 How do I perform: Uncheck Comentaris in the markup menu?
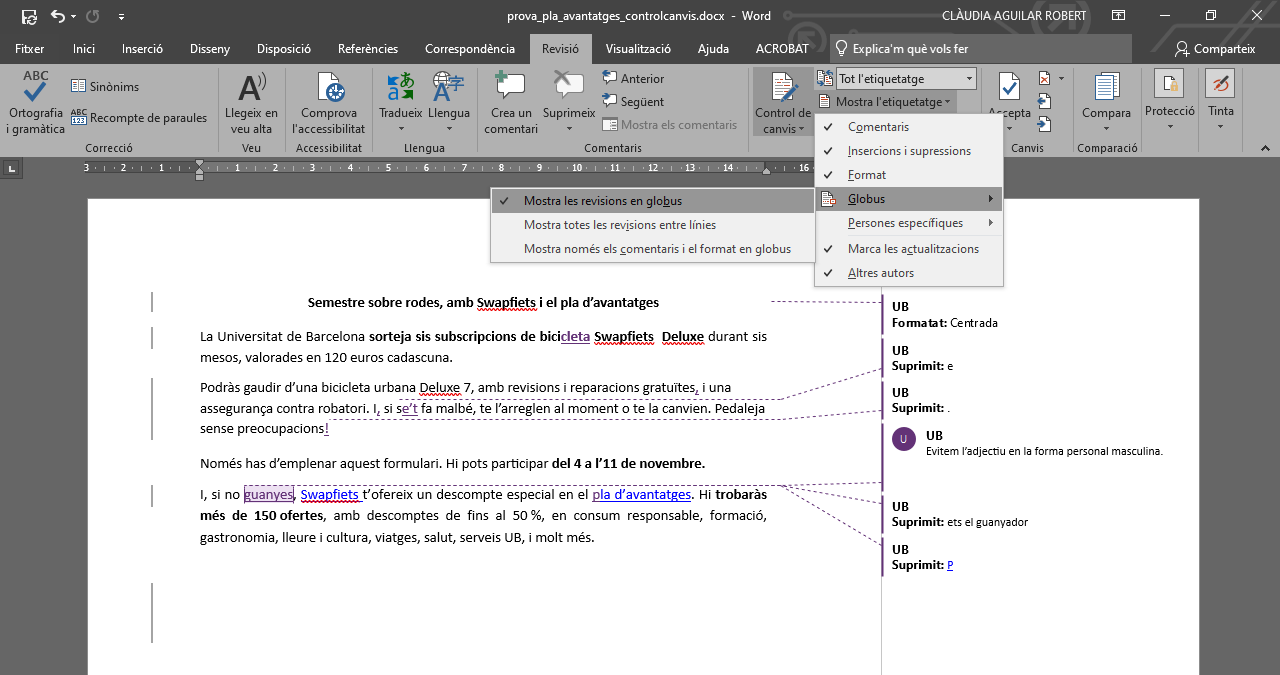click(878, 127)
